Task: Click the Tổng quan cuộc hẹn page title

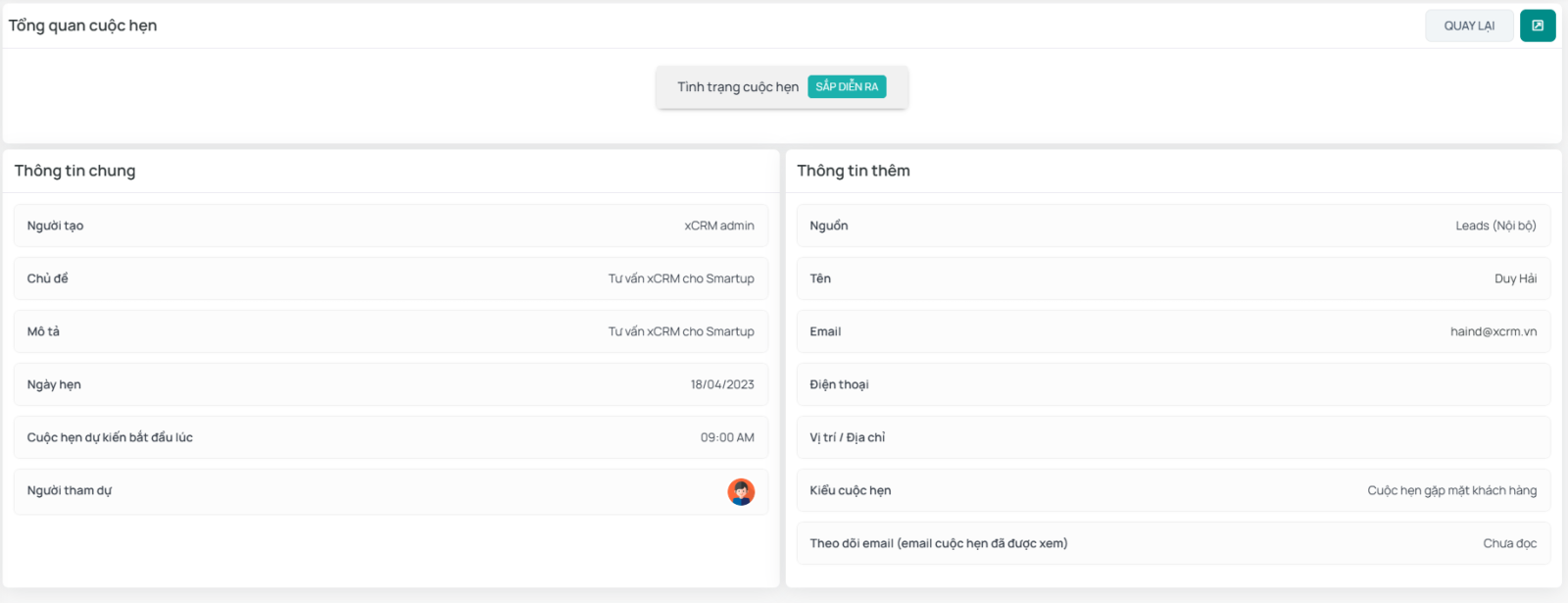Action: [x=83, y=25]
